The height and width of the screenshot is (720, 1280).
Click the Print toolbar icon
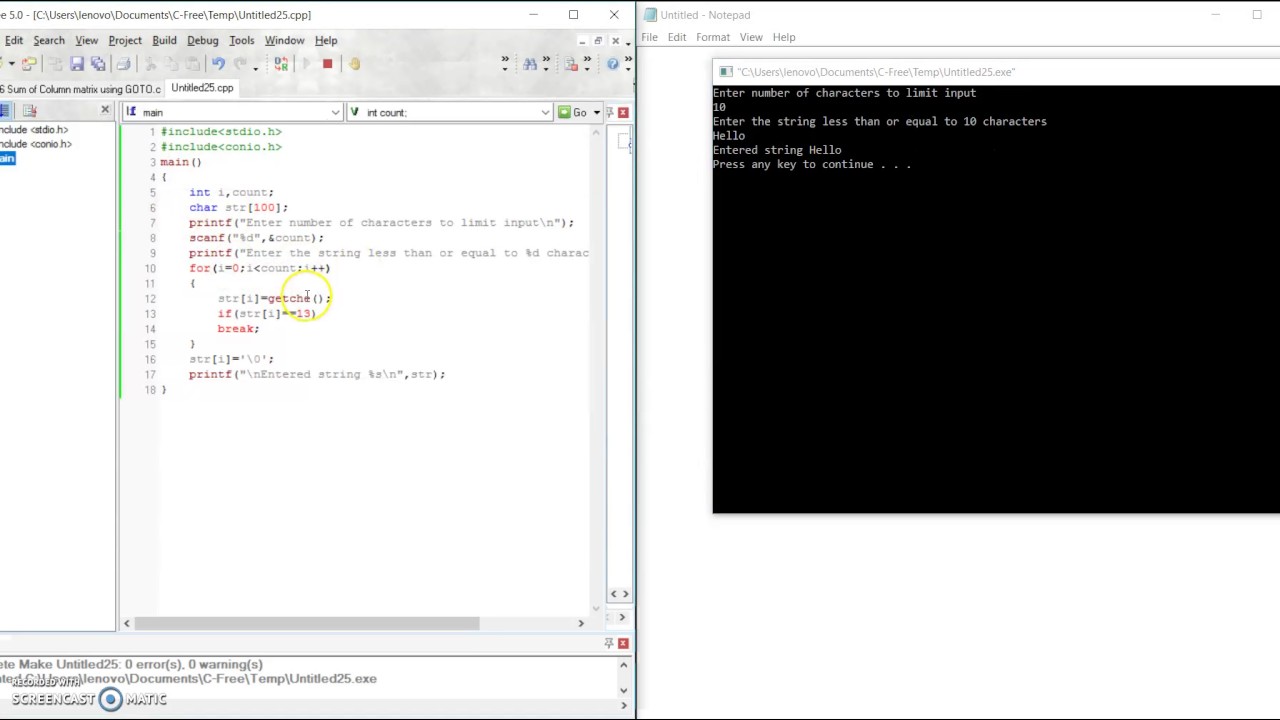(123, 64)
